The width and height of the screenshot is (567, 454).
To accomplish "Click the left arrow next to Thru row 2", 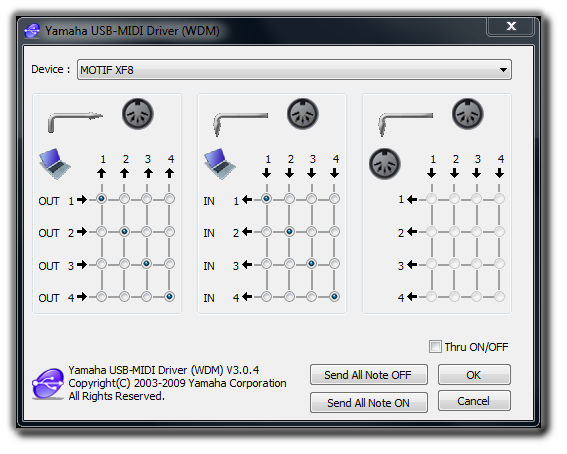I will click(x=412, y=231).
